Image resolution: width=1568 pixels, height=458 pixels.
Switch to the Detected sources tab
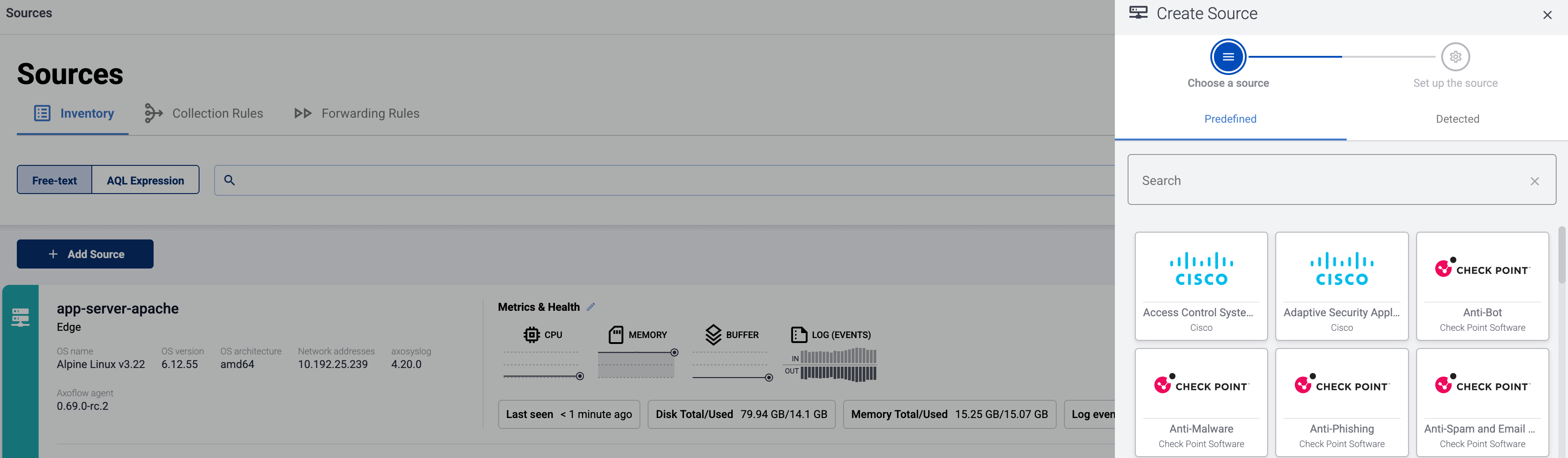(x=1457, y=119)
